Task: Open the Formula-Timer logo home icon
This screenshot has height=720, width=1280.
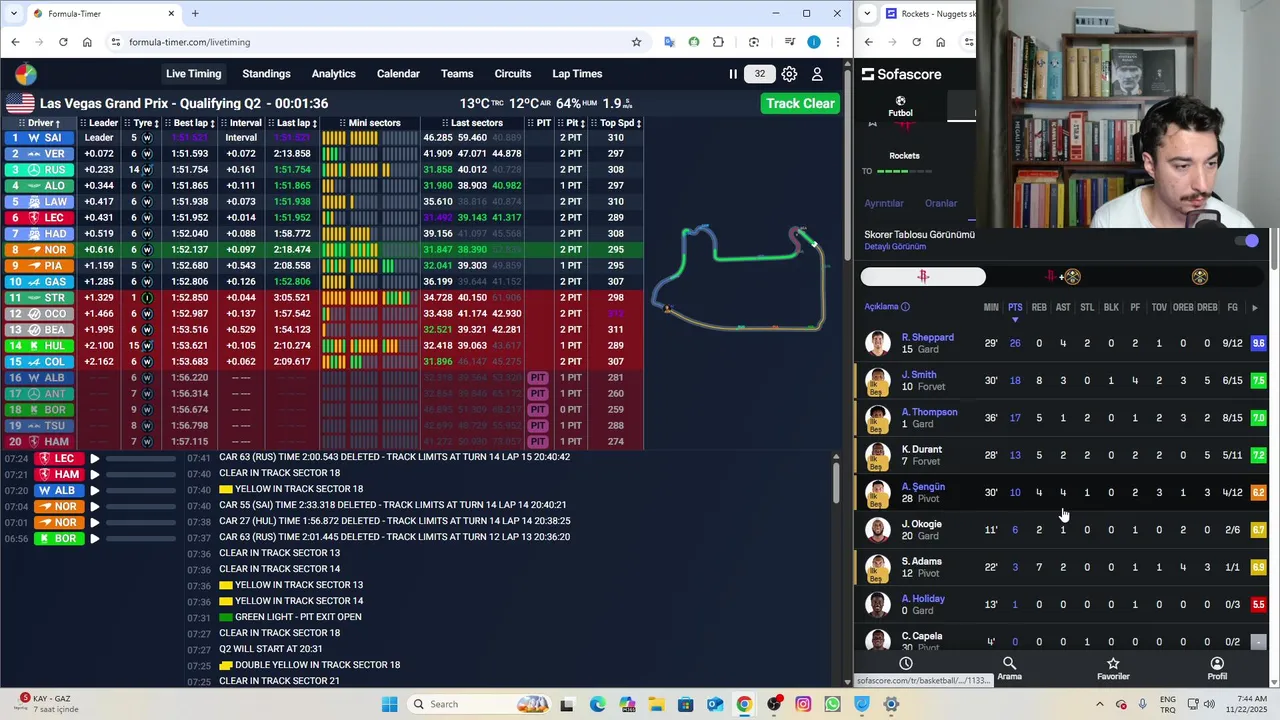Action: click(x=26, y=74)
